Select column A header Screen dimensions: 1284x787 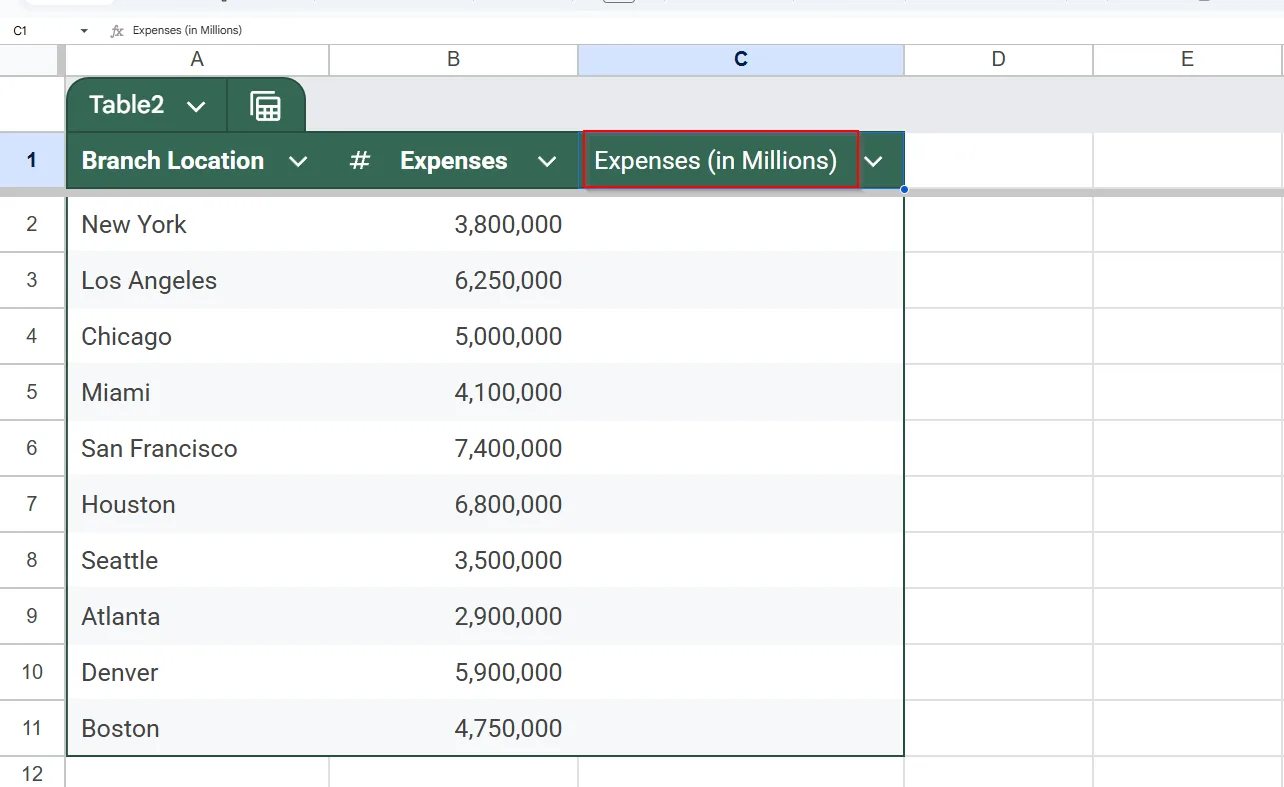click(x=197, y=60)
